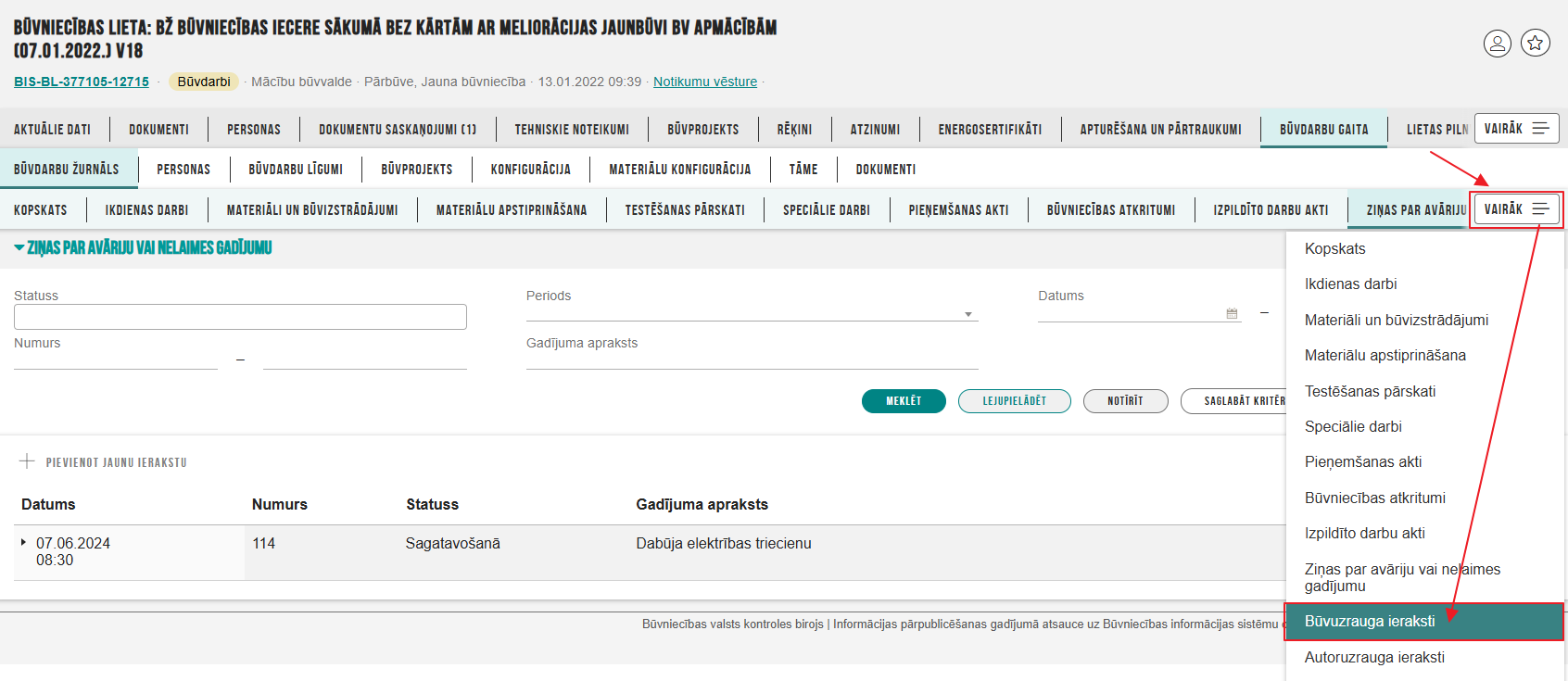Screen dimensions: 1568x681
Task: Open the Energosertifikāti tab
Action: (990, 130)
